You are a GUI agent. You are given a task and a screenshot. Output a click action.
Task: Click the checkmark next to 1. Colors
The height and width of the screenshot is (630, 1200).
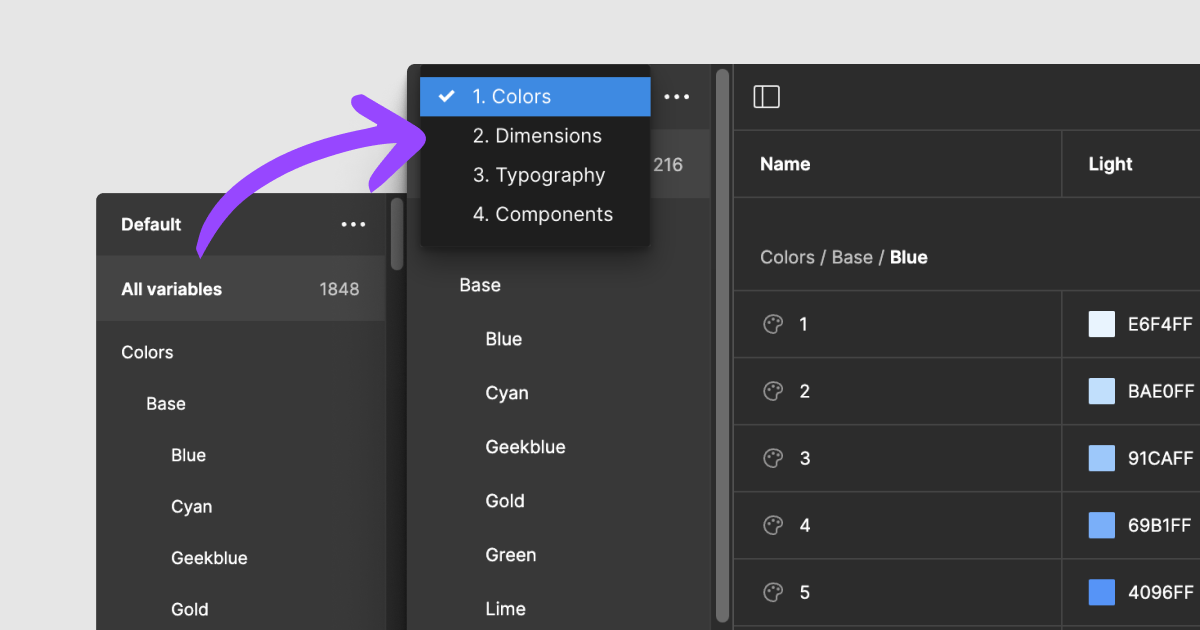point(447,96)
